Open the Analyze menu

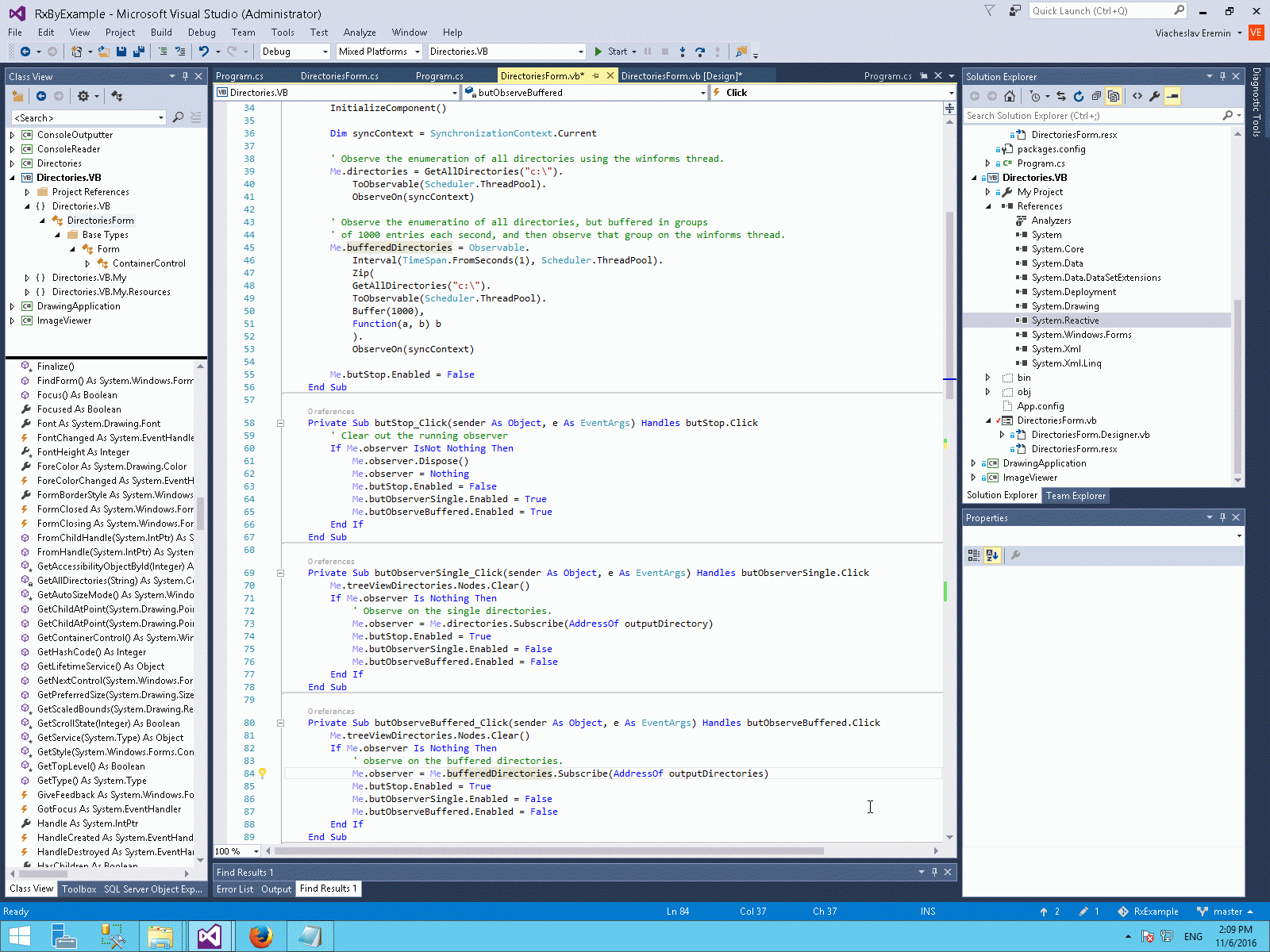tap(359, 33)
